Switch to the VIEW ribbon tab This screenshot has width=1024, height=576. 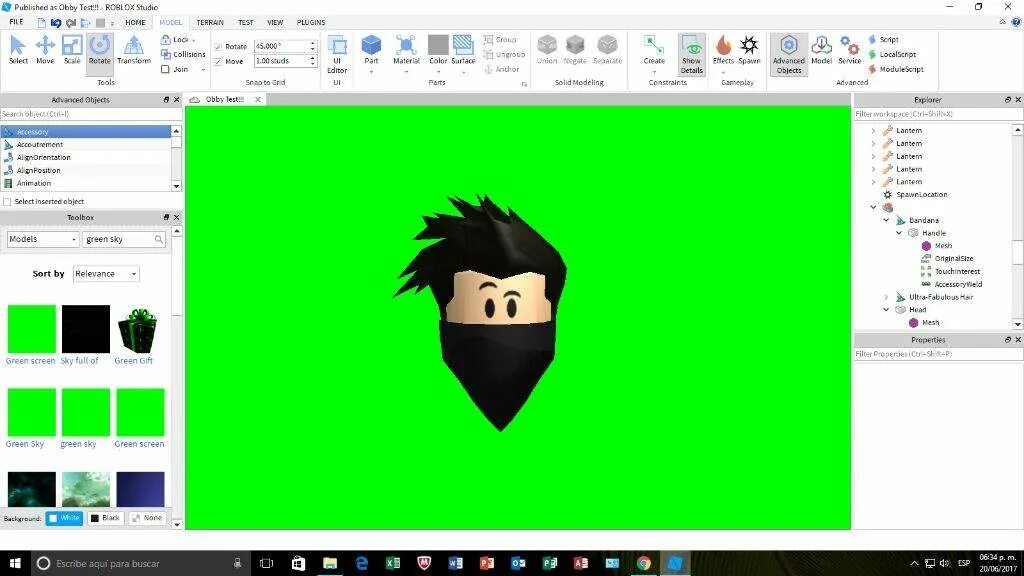pos(275,22)
